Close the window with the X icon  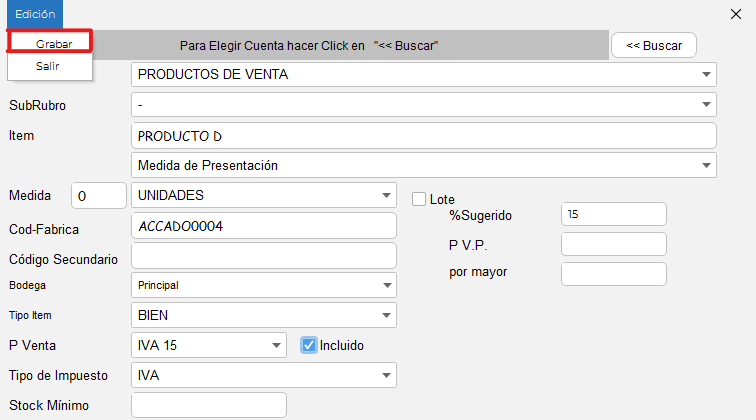736,14
